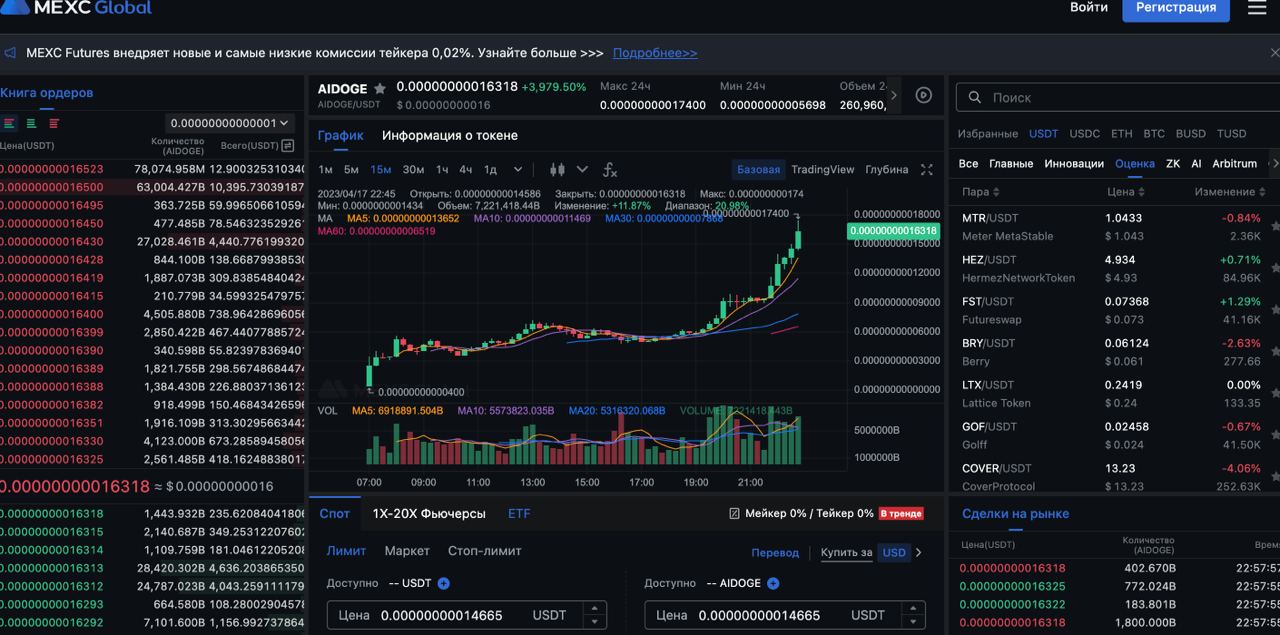Viewport: 1280px width, 635px height.
Task: Sort the market list by Цена
Action: click(x=1126, y=192)
